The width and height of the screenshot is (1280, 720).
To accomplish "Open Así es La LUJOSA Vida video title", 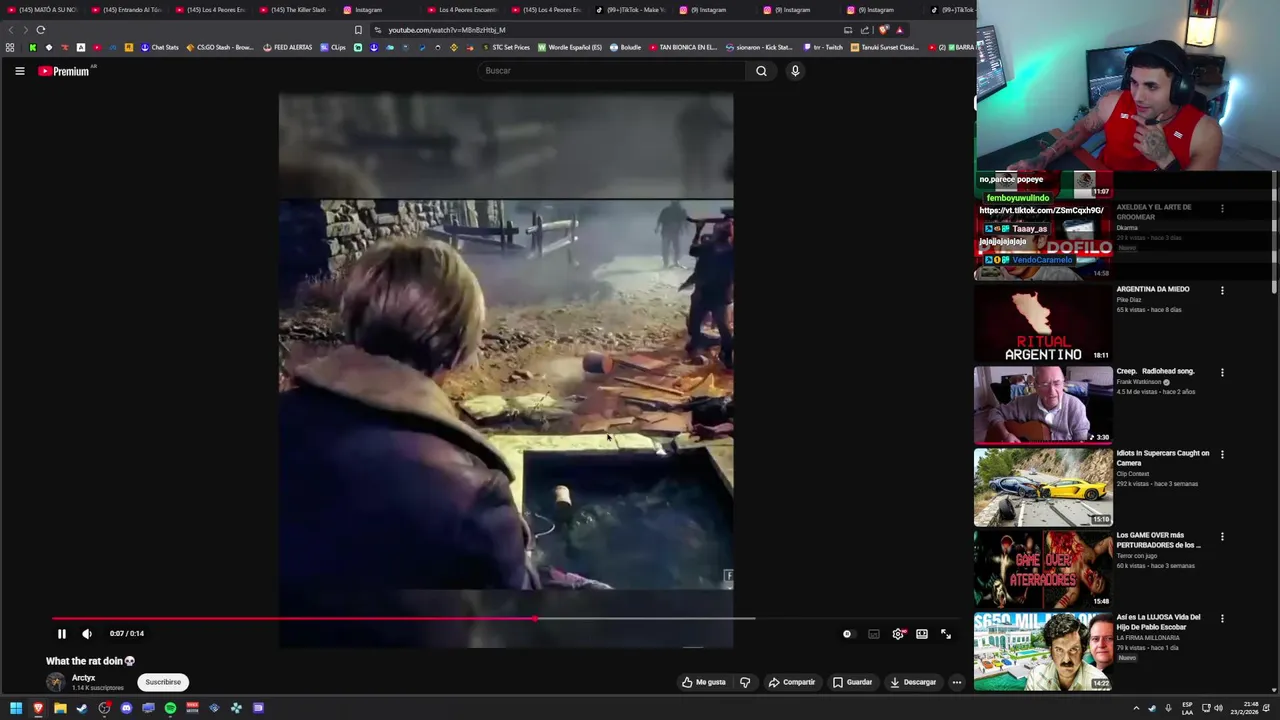I will pyautogui.click(x=1158, y=622).
